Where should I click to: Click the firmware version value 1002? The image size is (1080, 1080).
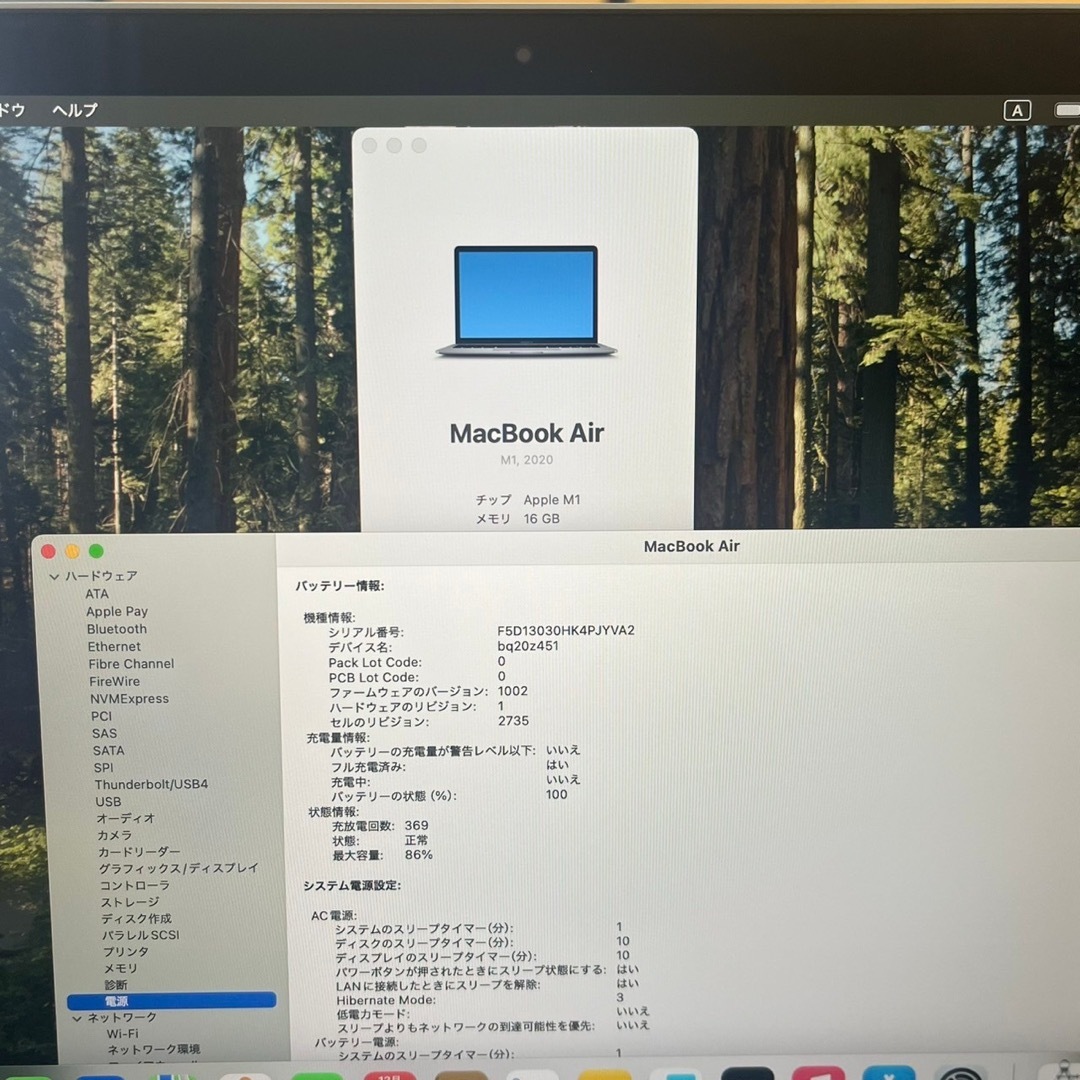click(x=512, y=691)
